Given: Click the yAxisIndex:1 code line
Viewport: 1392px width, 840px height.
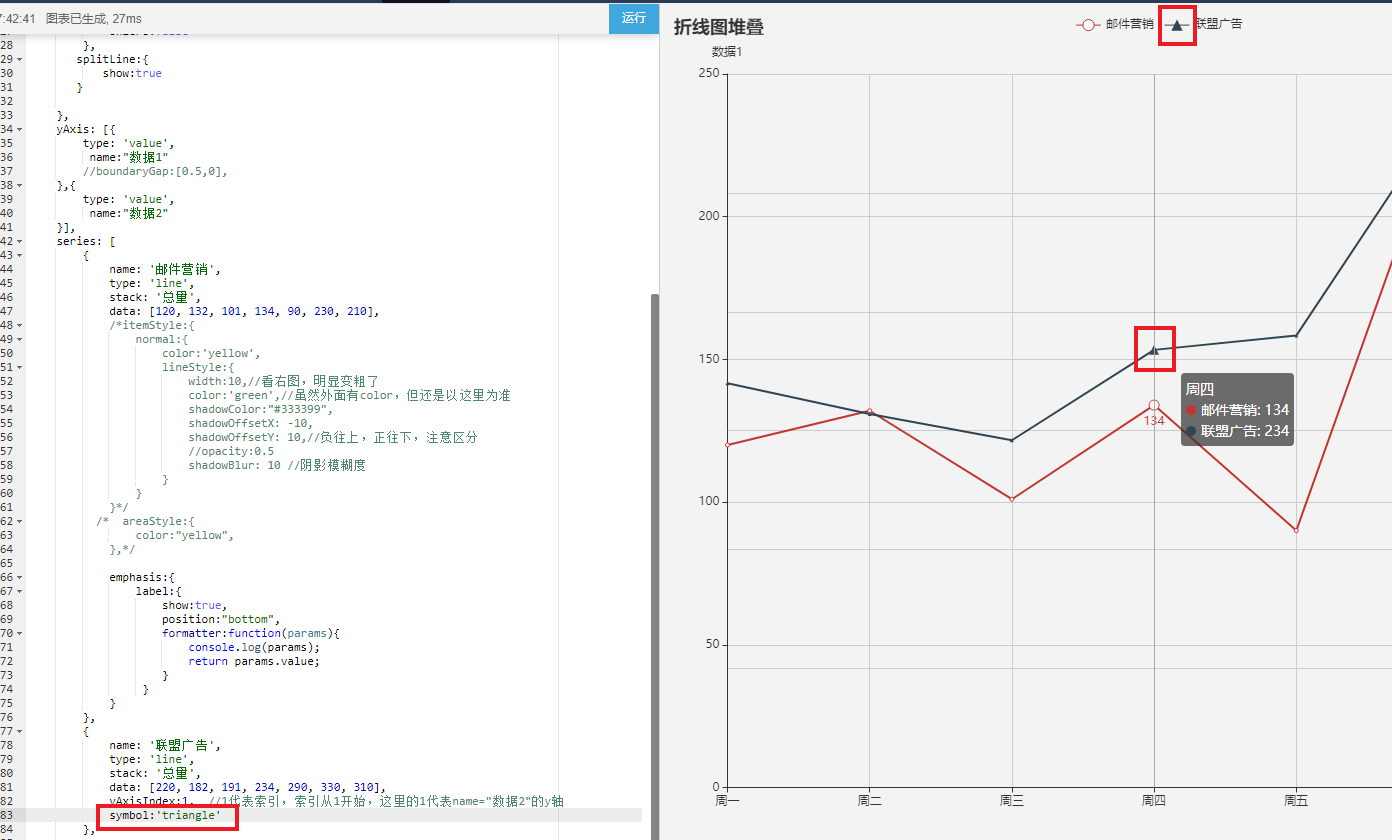Looking at the screenshot, I should coord(336,801).
